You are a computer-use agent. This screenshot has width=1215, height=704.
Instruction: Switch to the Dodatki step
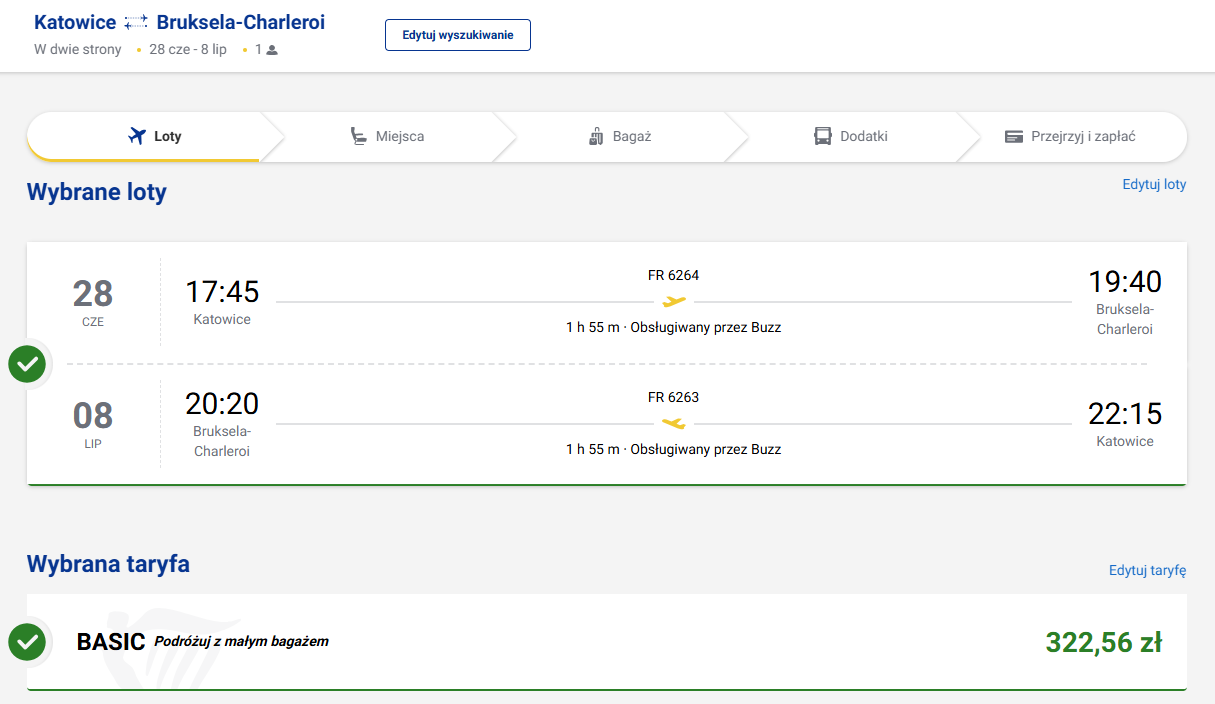click(x=851, y=136)
